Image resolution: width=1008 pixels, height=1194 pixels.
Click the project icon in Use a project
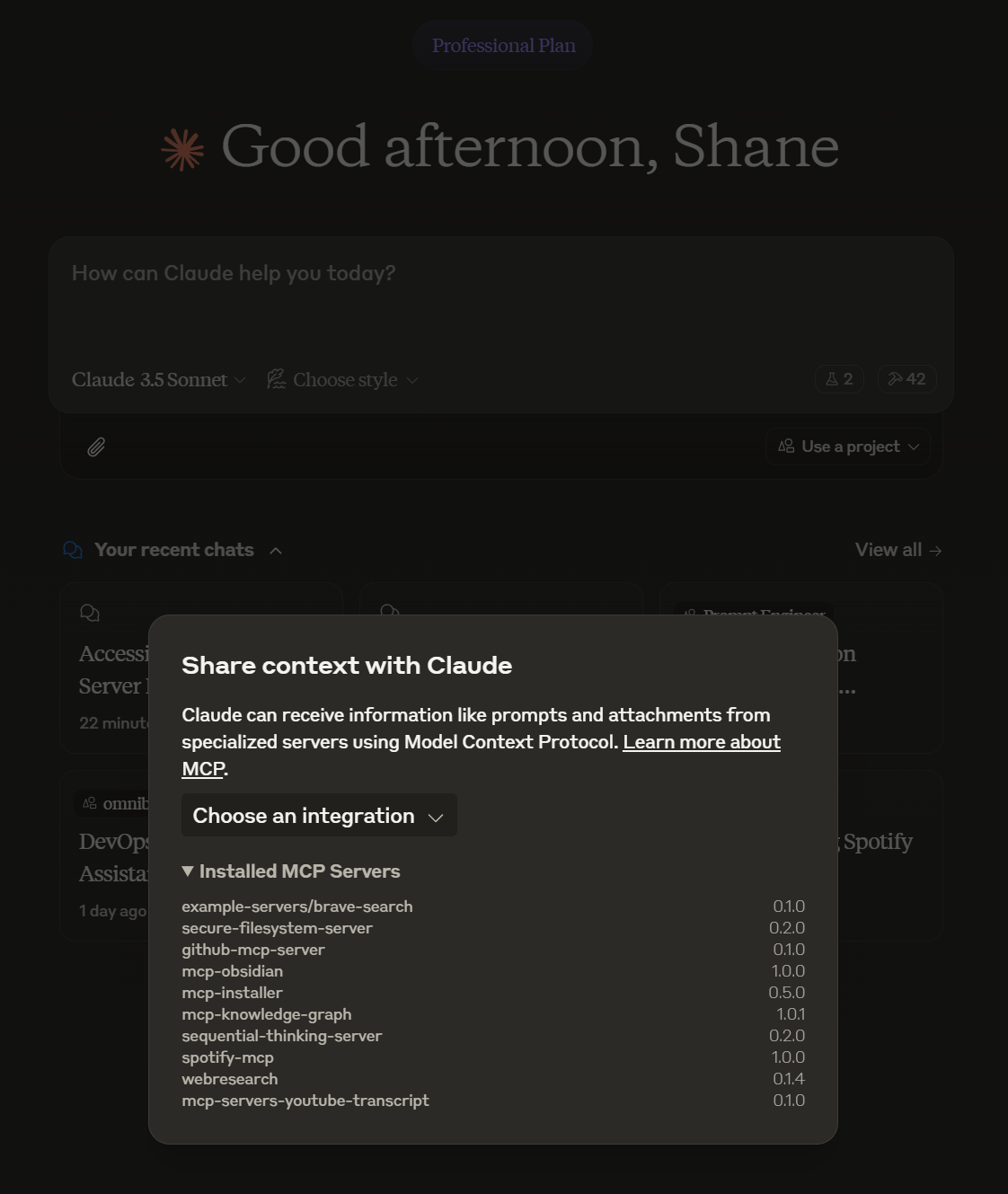[786, 447]
